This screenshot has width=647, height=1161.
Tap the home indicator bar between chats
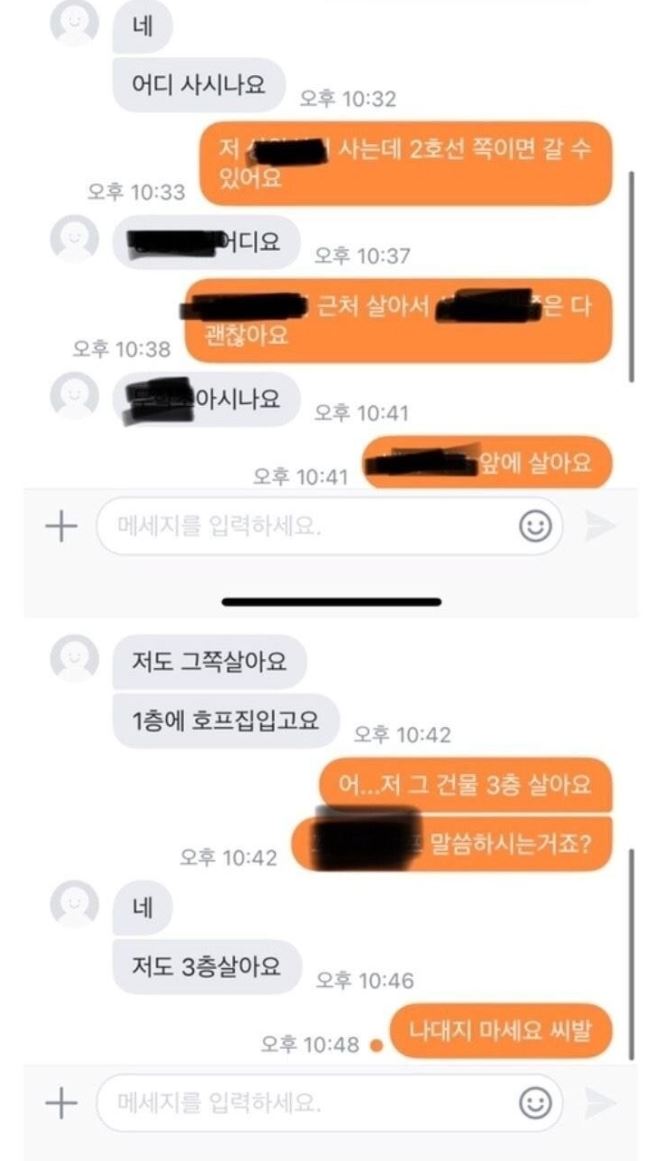[332, 602]
